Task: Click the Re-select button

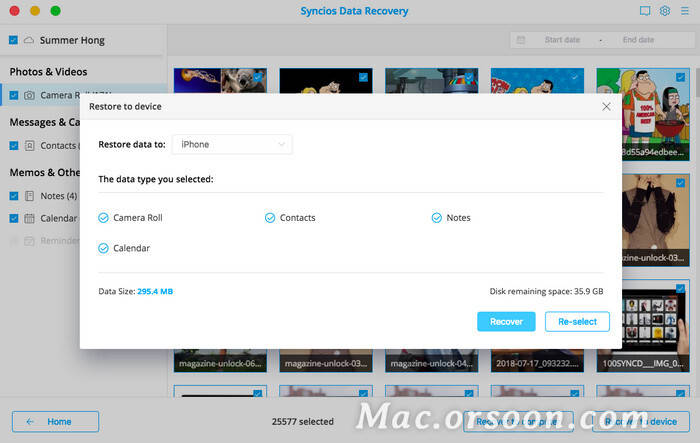Action: pyautogui.click(x=577, y=322)
